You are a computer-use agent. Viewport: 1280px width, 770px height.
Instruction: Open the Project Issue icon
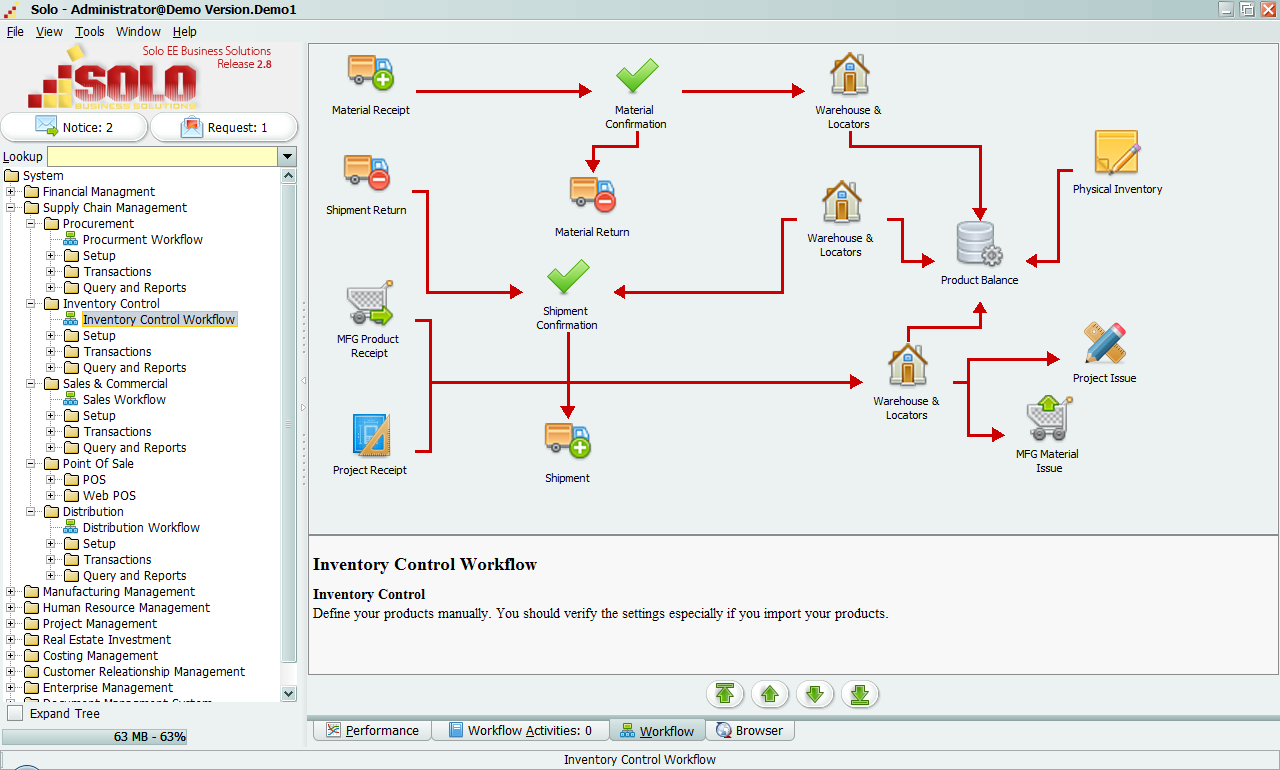[x=1104, y=344]
